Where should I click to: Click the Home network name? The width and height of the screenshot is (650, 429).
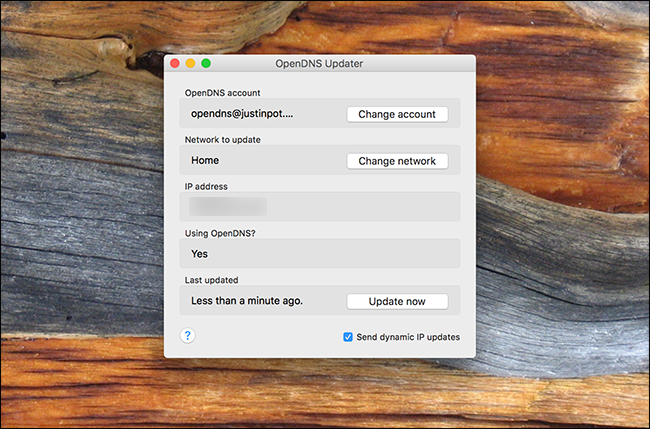click(205, 160)
